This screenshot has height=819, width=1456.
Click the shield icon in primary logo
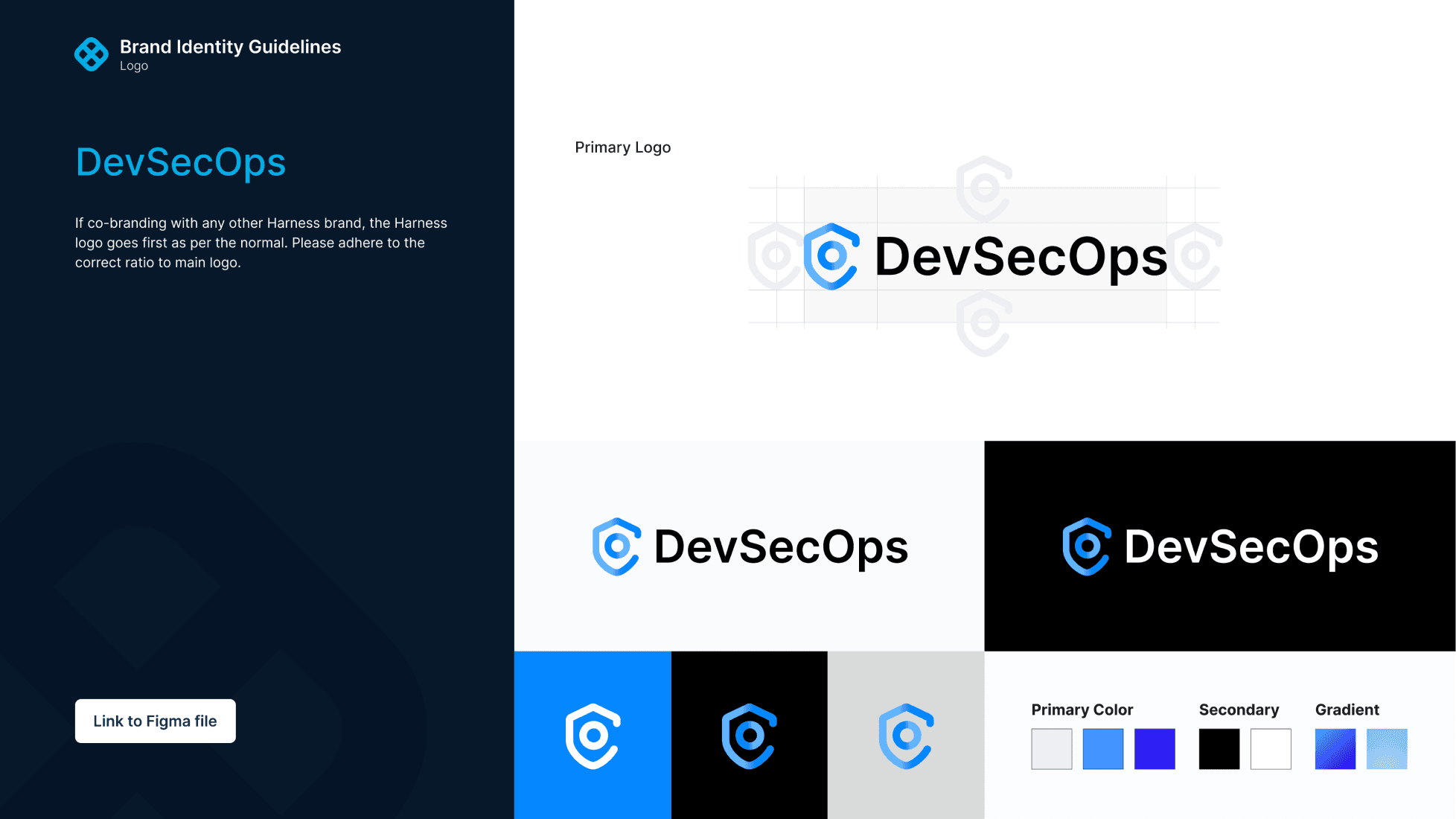831,256
